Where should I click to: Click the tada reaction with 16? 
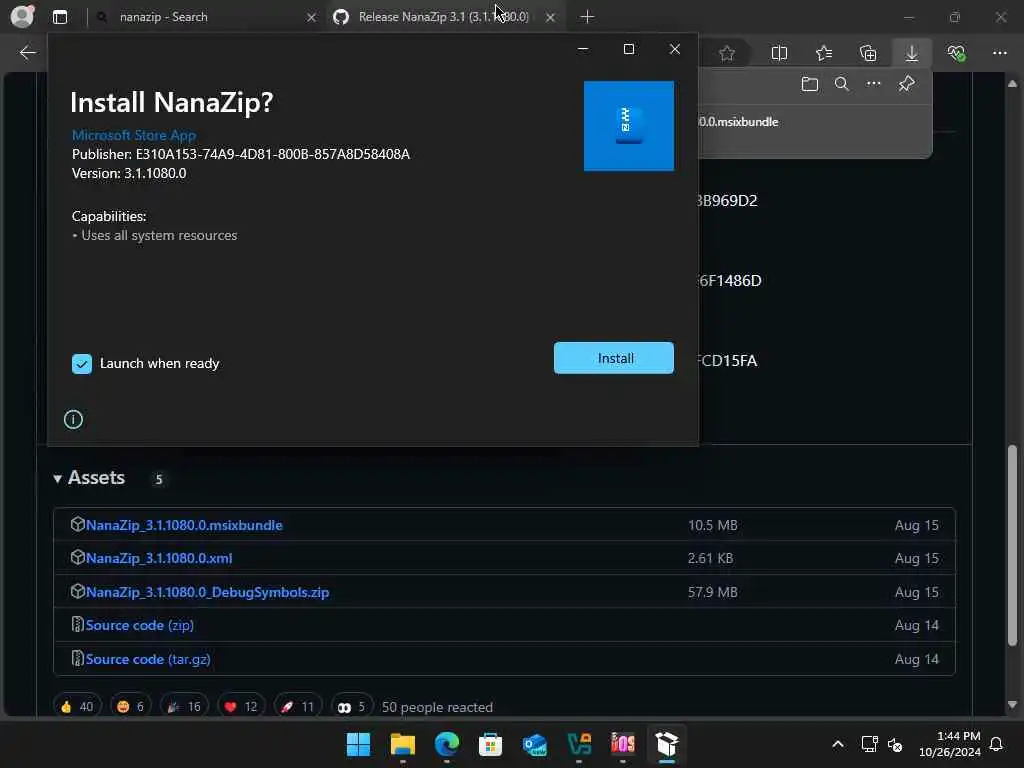pos(184,707)
